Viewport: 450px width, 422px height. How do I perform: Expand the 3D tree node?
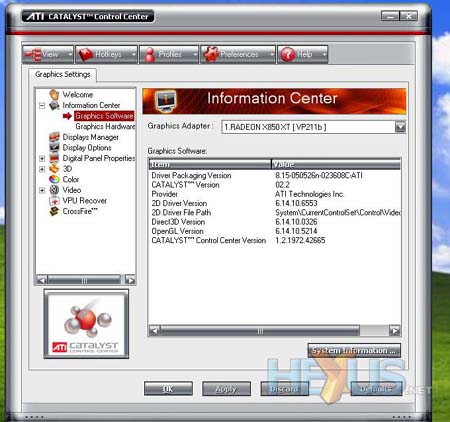tap(42, 169)
